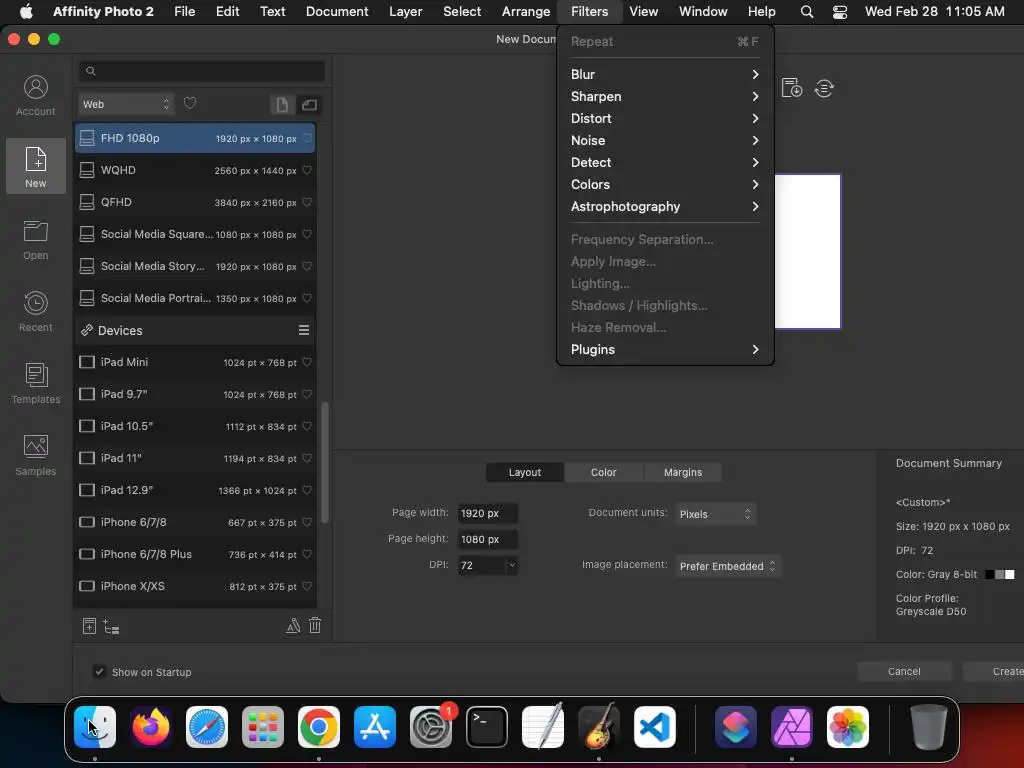Open the Account section in sidebar
Screen dimensions: 1024x768
(x=35, y=96)
